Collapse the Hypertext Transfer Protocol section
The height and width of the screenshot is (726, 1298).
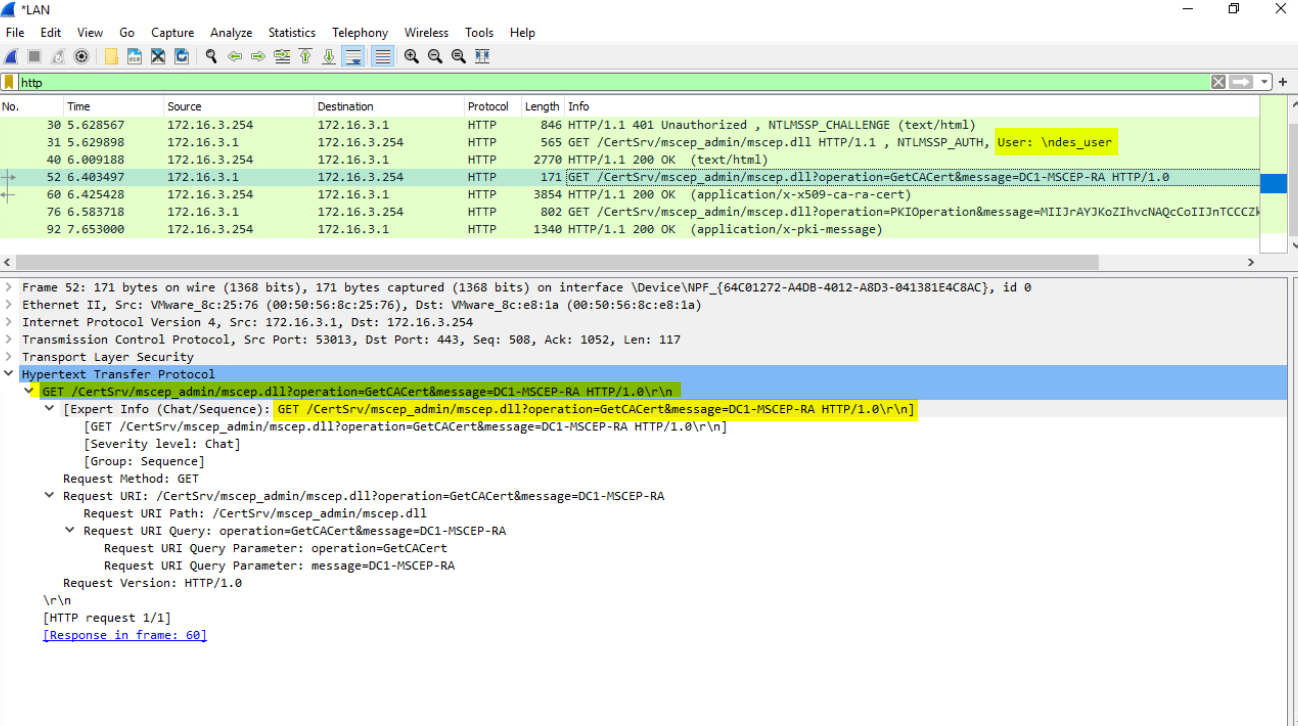coord(9,374)
